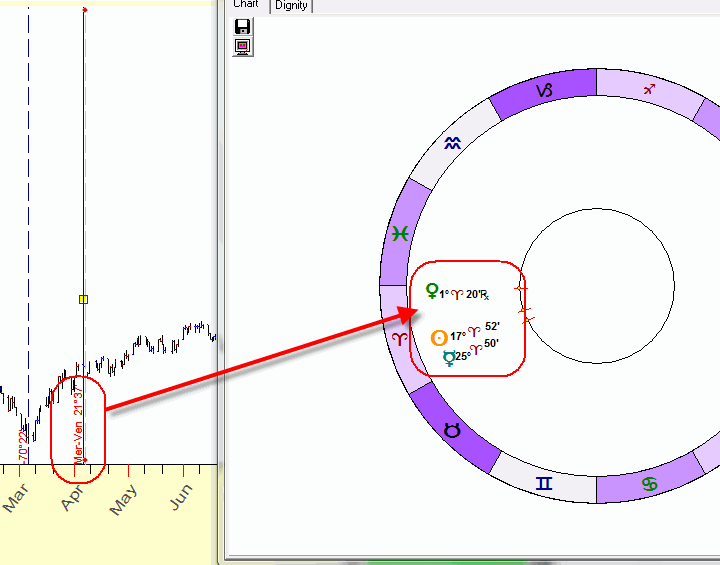
Task: Click the Gemini glyph on the wheel
Action: pyautogui.click(x=543, y=483)
